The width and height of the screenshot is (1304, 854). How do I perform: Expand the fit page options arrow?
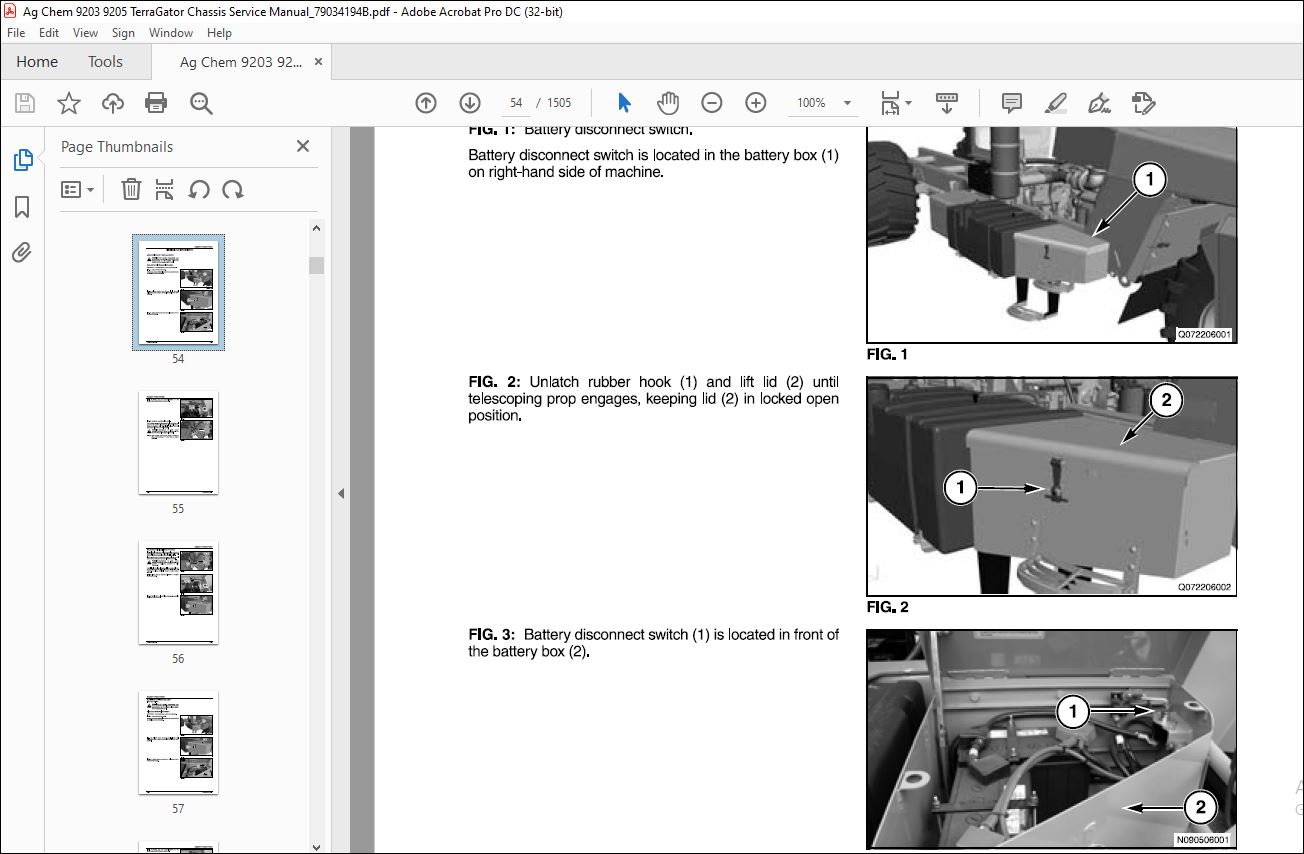(x=908, y=103)
